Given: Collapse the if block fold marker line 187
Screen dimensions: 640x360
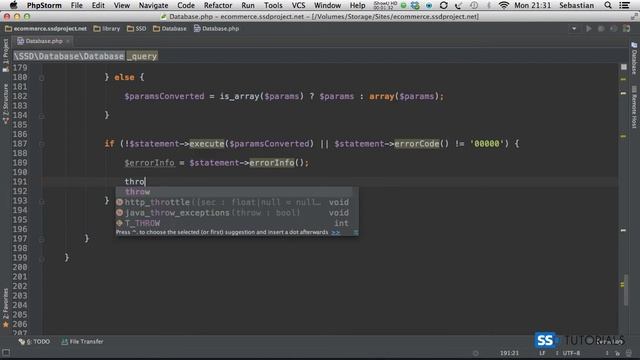Looking at the screenshot, I should pos(42,144).
